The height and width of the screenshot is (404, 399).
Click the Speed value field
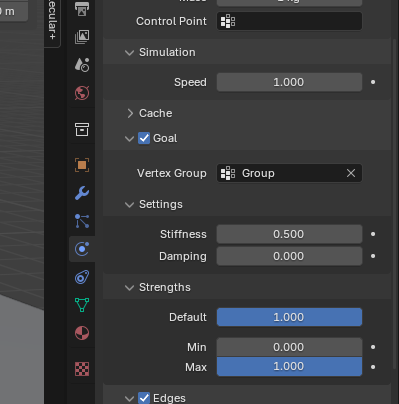pyautogui.click(x=289, y=82)
